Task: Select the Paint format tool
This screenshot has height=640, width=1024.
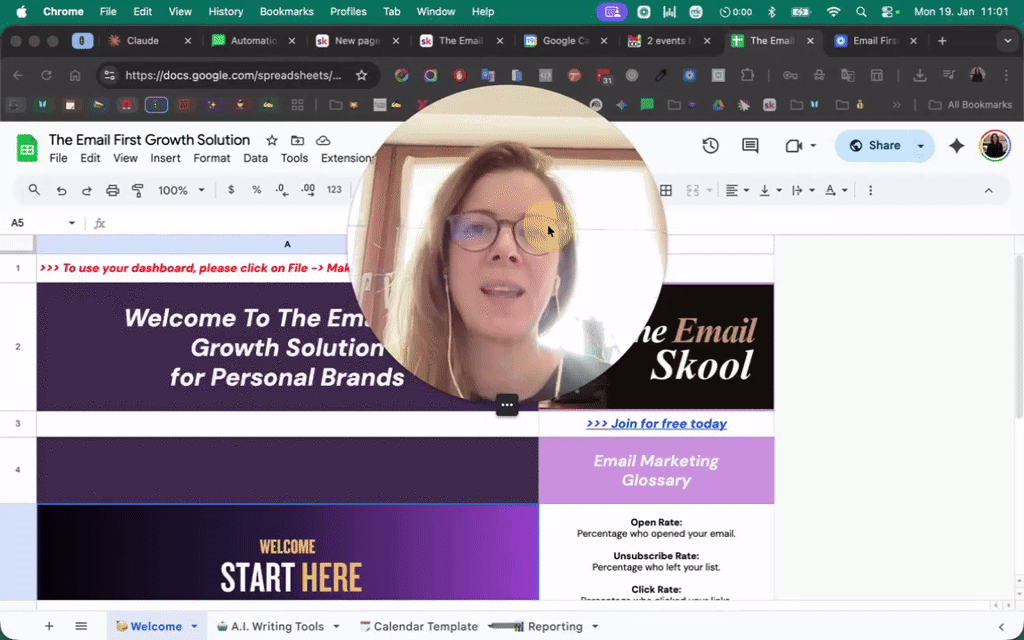Action: point(137,190)
